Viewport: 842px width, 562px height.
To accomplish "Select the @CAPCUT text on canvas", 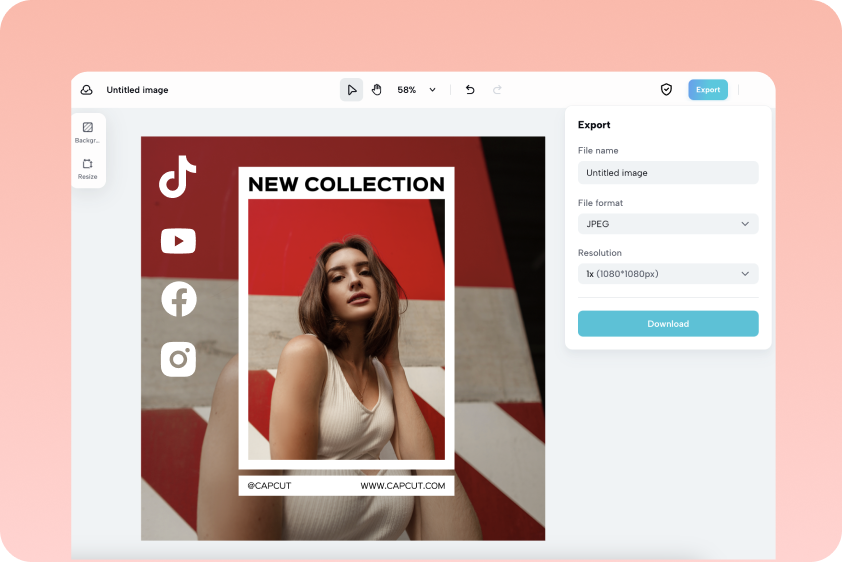I will point(269,486).
